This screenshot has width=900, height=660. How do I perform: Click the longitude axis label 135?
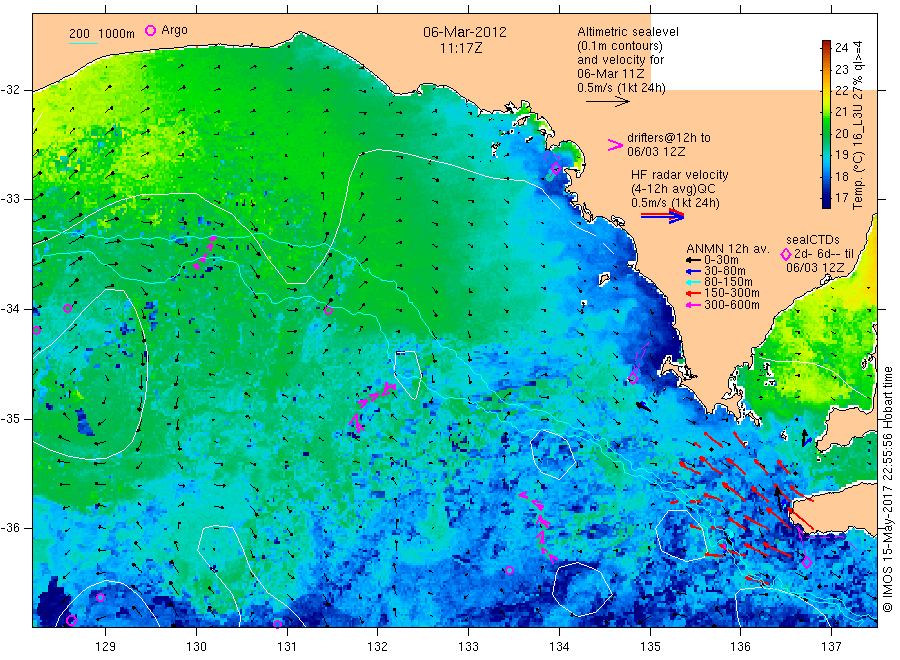pos(650,646)
